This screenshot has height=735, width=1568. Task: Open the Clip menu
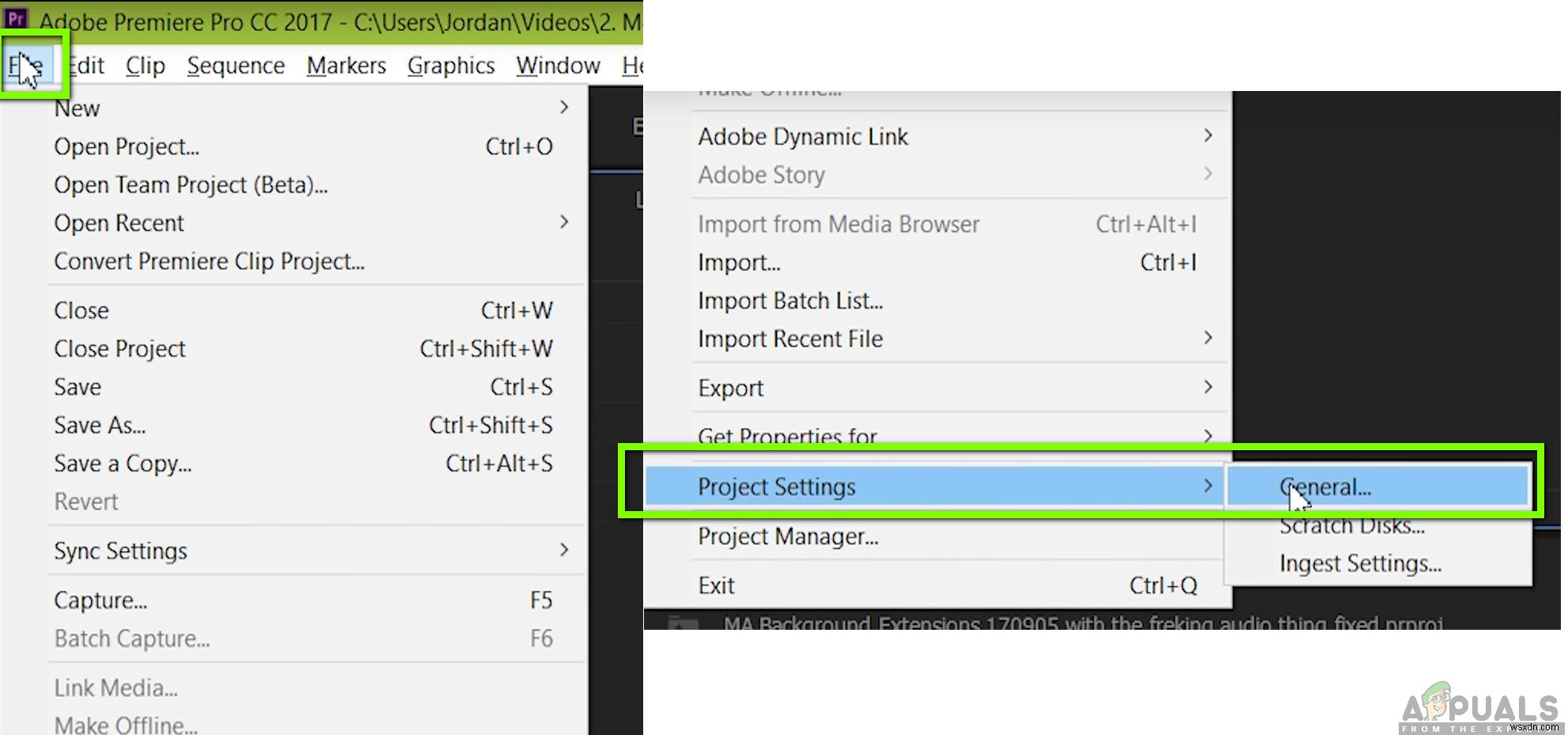[x=146, y=66]
